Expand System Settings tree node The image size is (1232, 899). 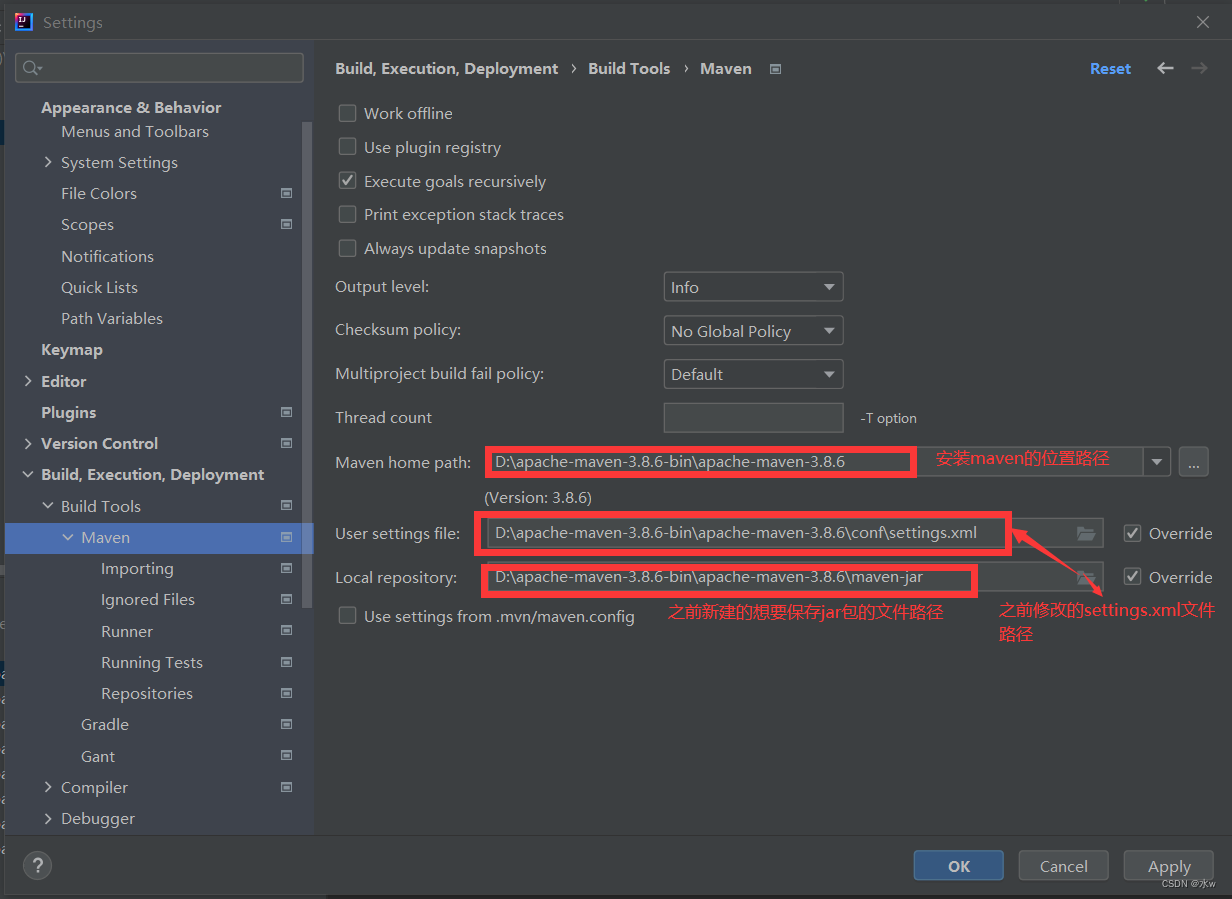point(48,162)
